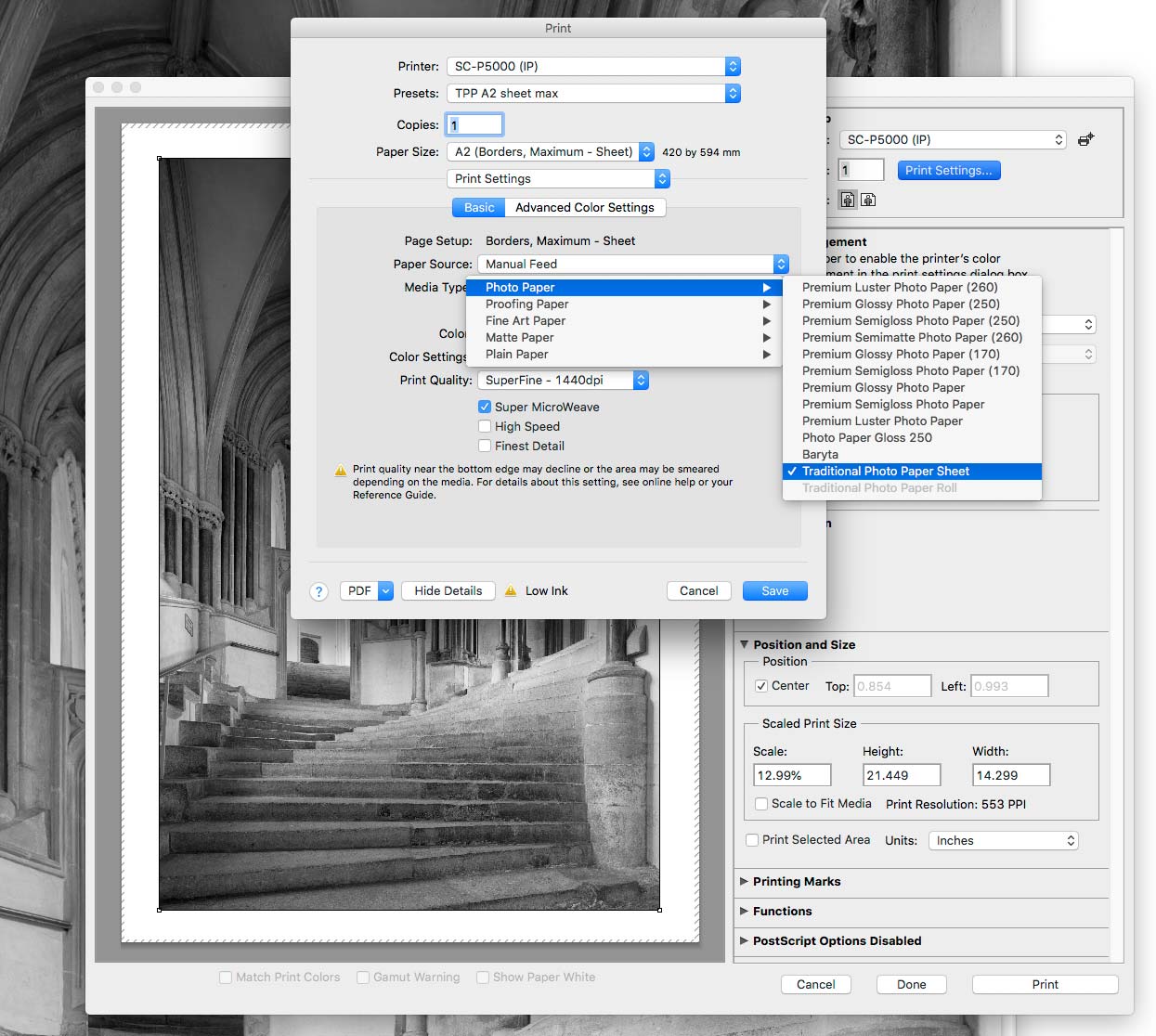This screenshot has width=1156, height=1036.
Task: Choose Premium Semigloss Photo Paper (250)
Action: click(912, 321)
